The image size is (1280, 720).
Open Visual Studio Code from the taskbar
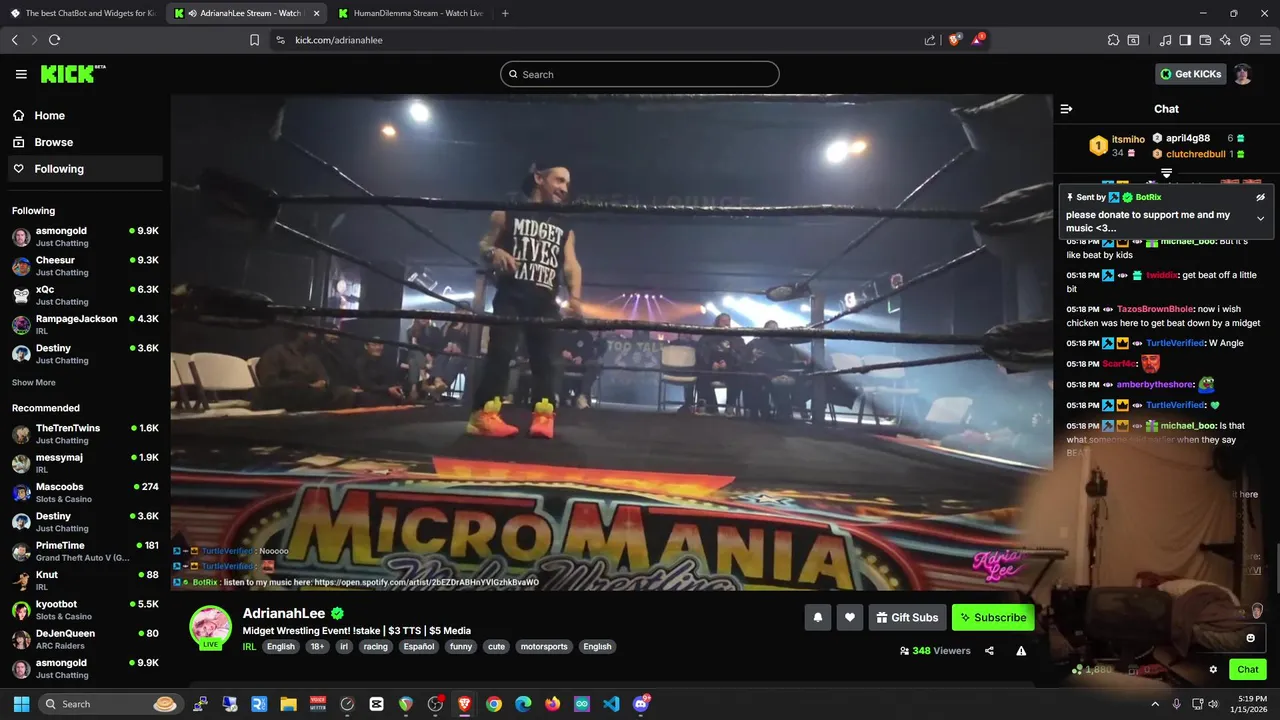(611, 704)
